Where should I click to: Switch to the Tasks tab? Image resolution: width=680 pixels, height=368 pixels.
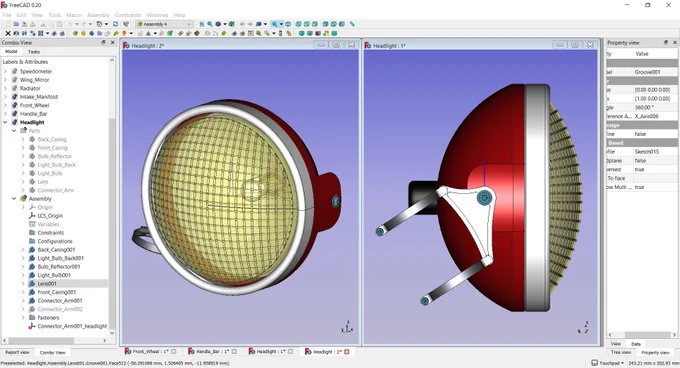(x=34, y=52)
